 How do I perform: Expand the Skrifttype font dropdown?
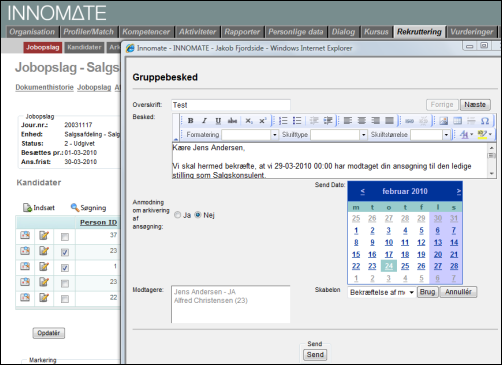coord(339,135)
